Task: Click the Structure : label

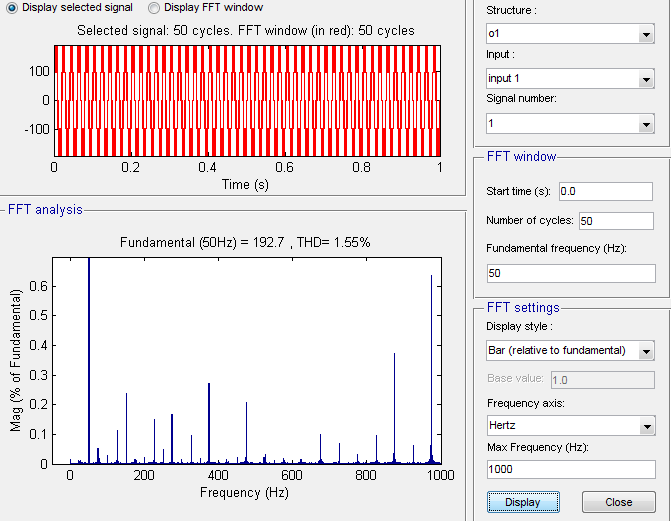Action: coord(511,10)
